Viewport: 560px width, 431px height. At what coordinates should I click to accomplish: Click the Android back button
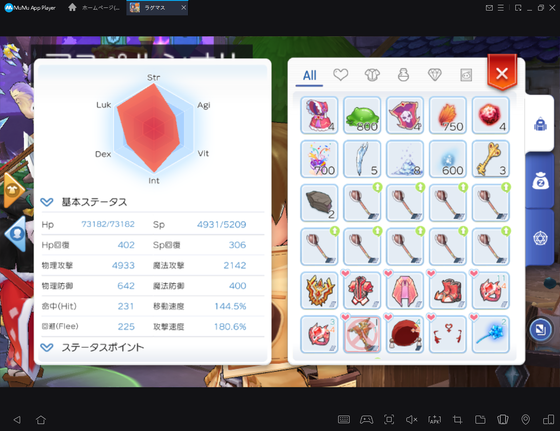pyautogui.click(x=17, y=420)
